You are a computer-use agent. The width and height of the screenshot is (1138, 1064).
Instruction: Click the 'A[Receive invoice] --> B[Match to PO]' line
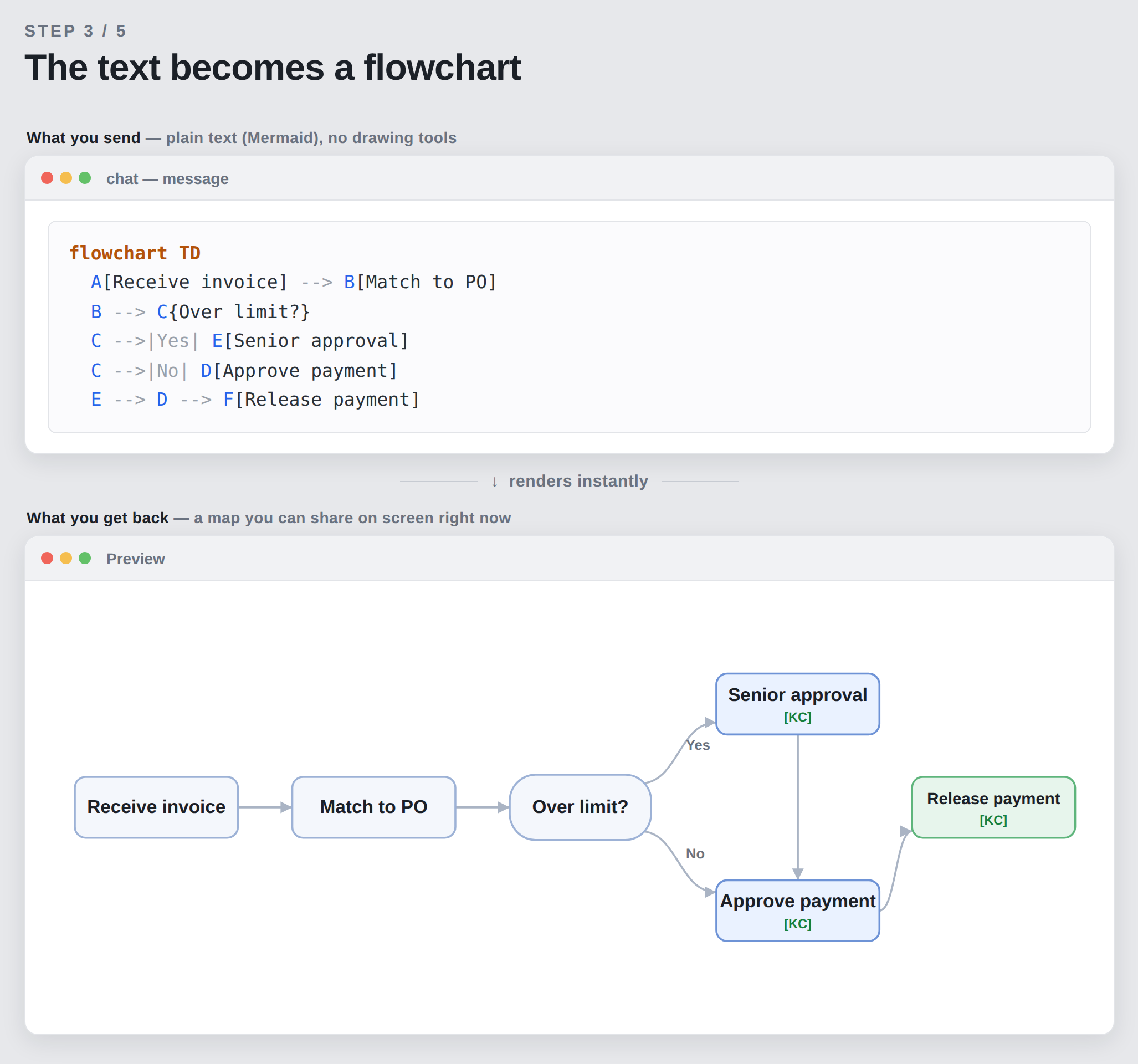pyautogui.click(x=294, y=282)
